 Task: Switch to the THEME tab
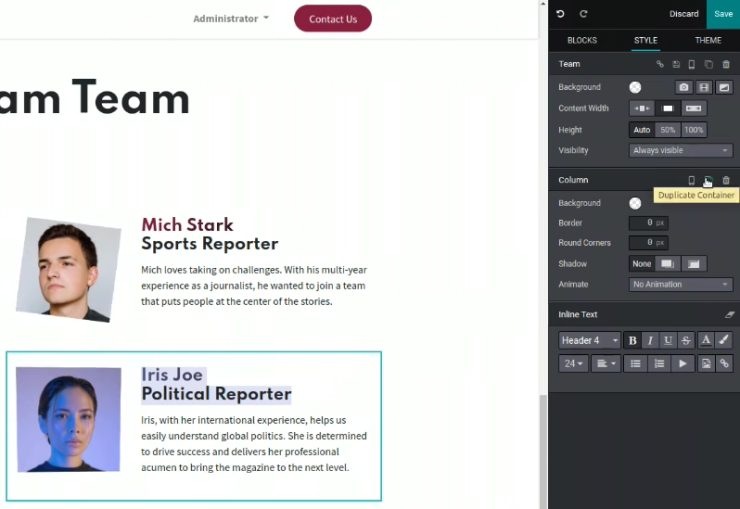click(x=708, y=41)
